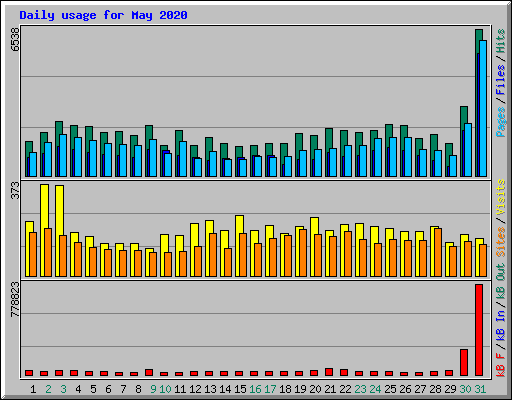Click the 'Daily usage for May 2020' title

point(103,15)
